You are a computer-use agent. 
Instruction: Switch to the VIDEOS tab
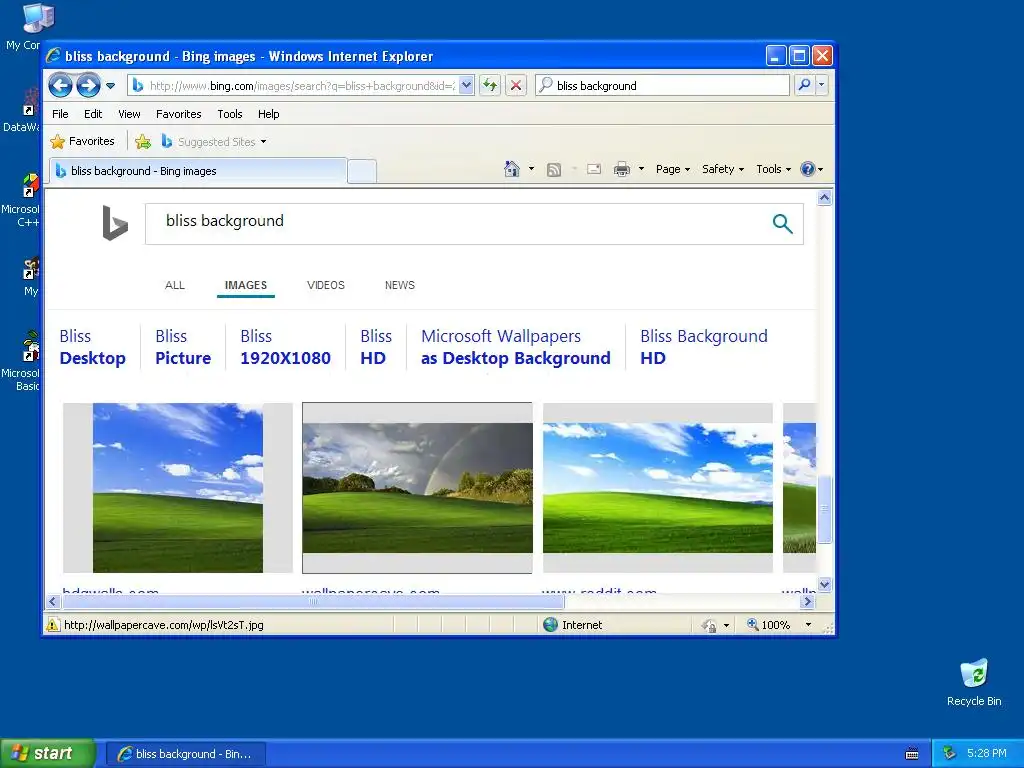(x=326, y=285)
